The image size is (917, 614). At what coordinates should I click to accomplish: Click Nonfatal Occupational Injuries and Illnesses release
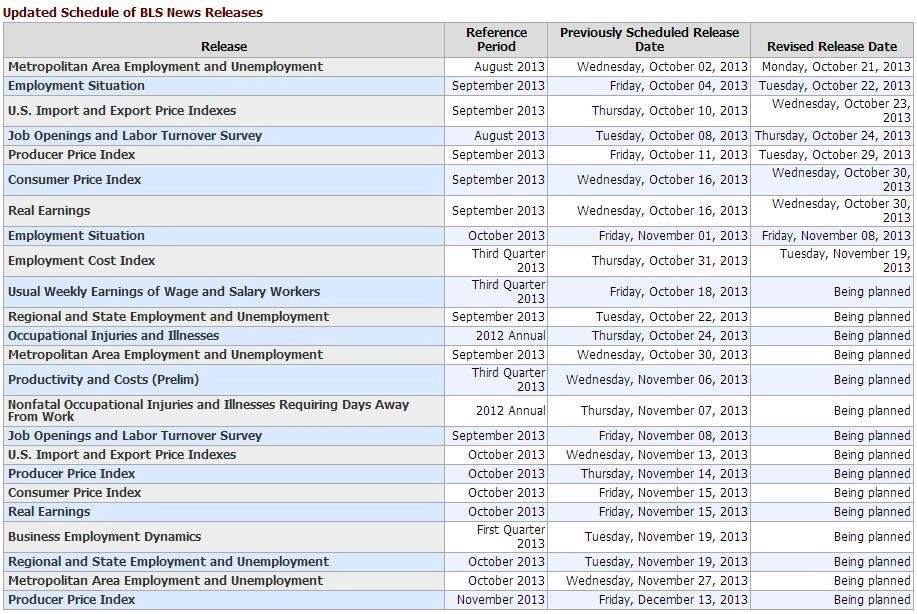tap(208, 411)
